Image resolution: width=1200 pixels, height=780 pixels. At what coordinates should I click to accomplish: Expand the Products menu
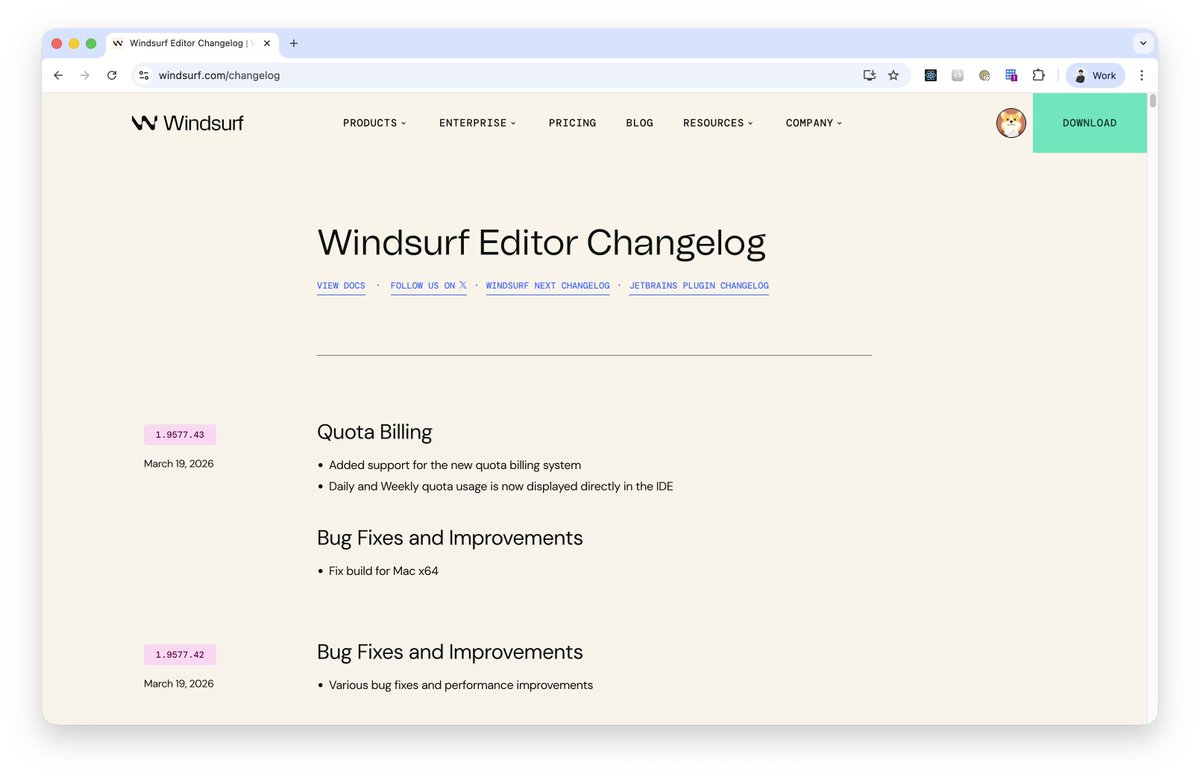point(375,123)
